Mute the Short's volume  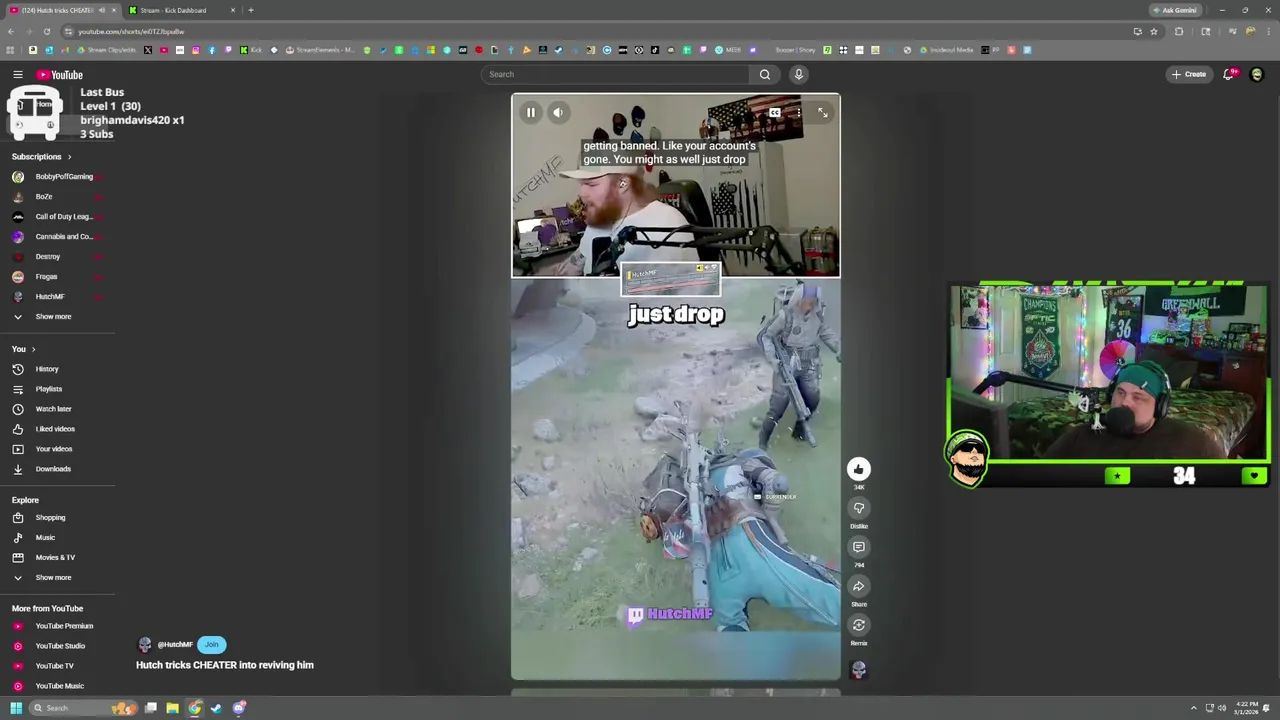559,113
